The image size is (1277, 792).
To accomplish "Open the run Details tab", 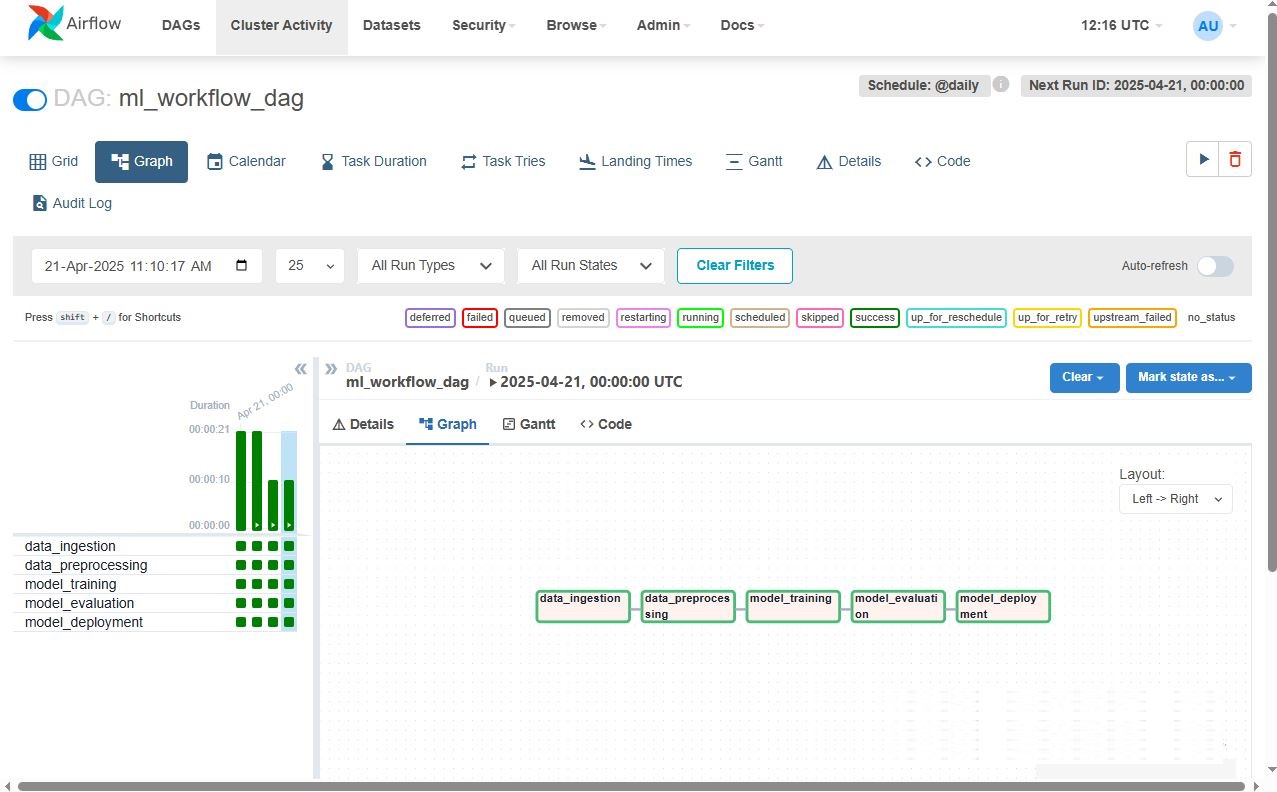I will (x=363, y=425).
